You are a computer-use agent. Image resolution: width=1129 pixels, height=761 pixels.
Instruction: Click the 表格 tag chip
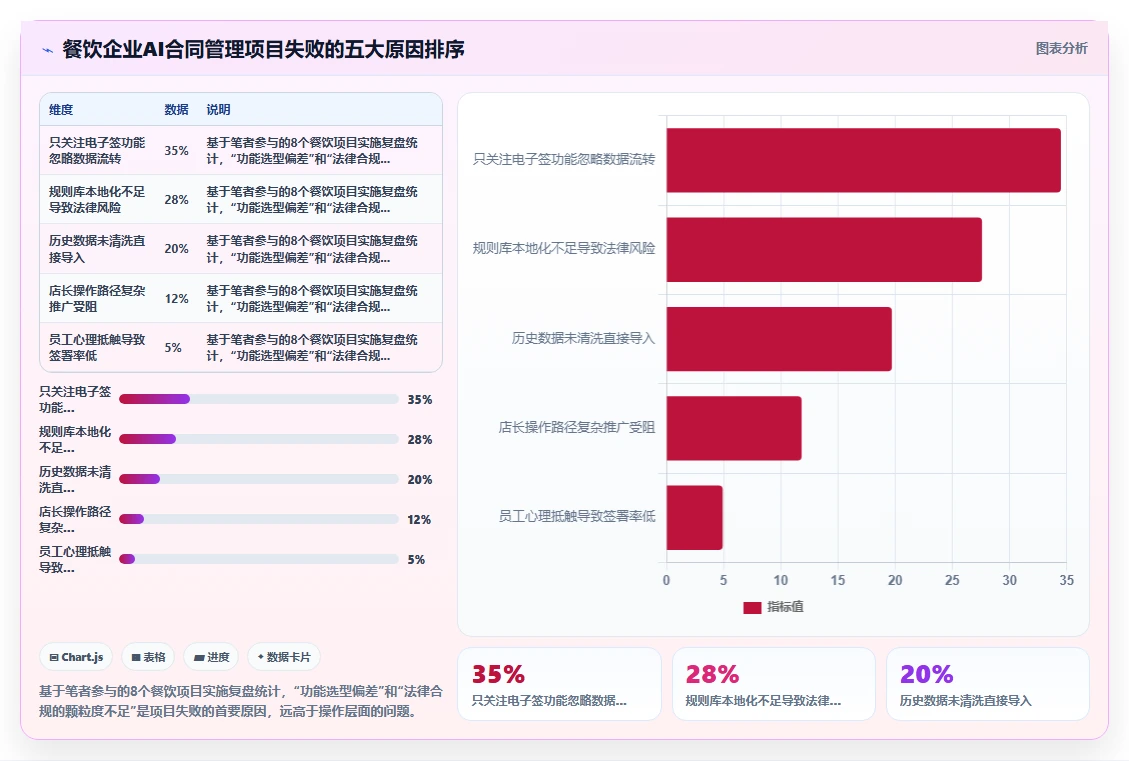coord(148,657)
